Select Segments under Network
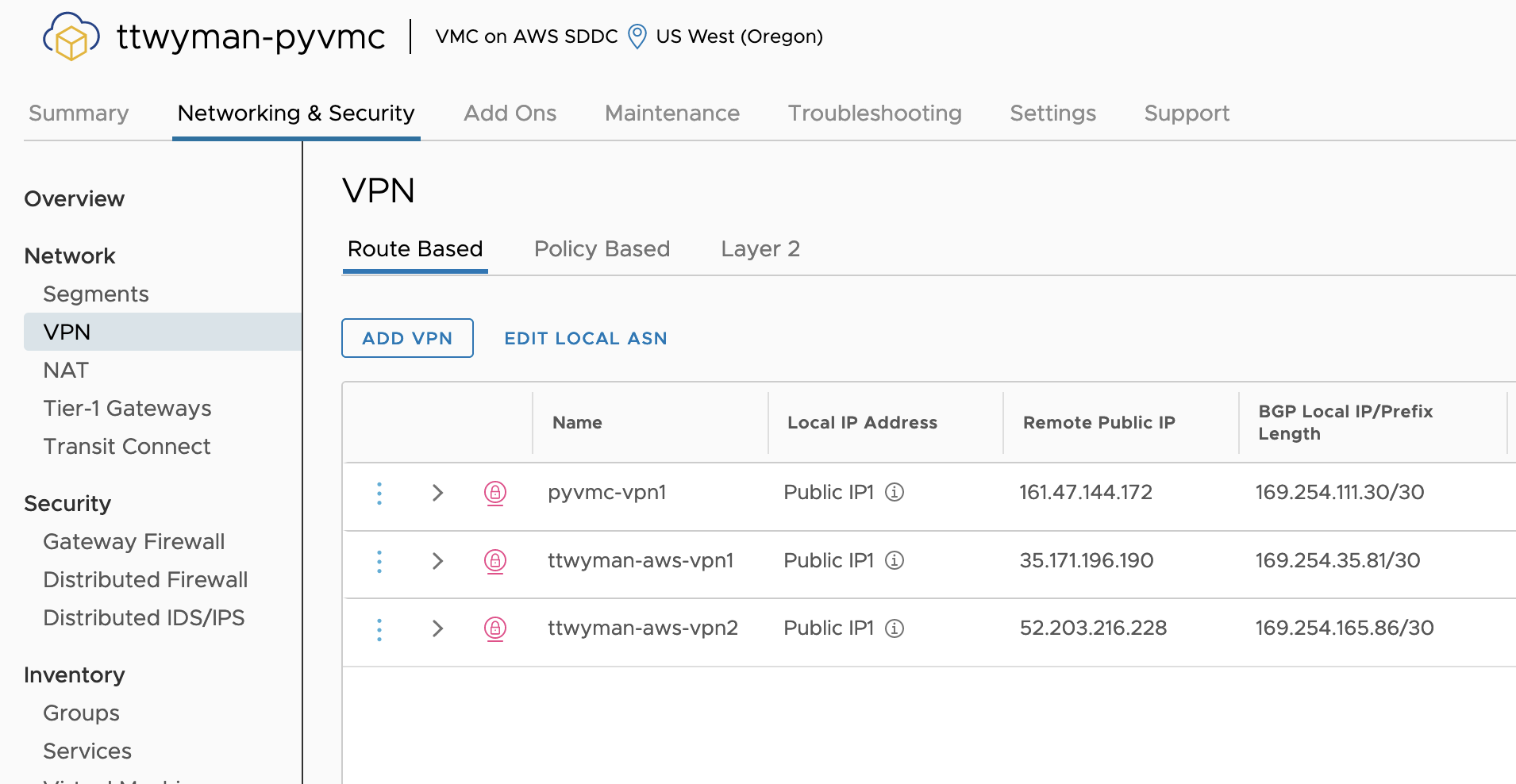The width and height of the screenshot is (1516, 784). [96, 294]
